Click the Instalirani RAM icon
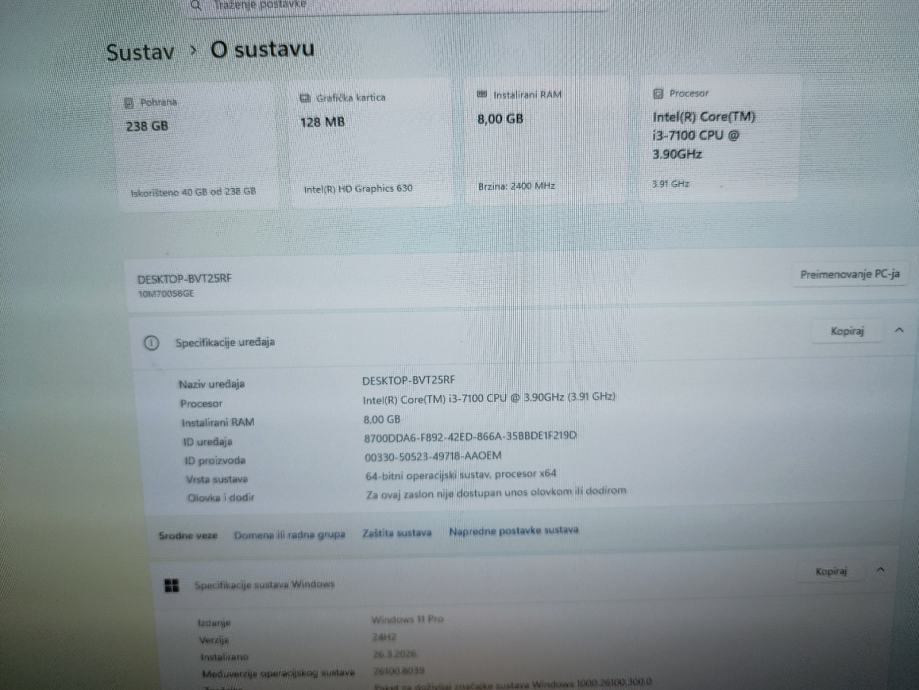Viewport: 919px width, 690px height. point(482,94)
